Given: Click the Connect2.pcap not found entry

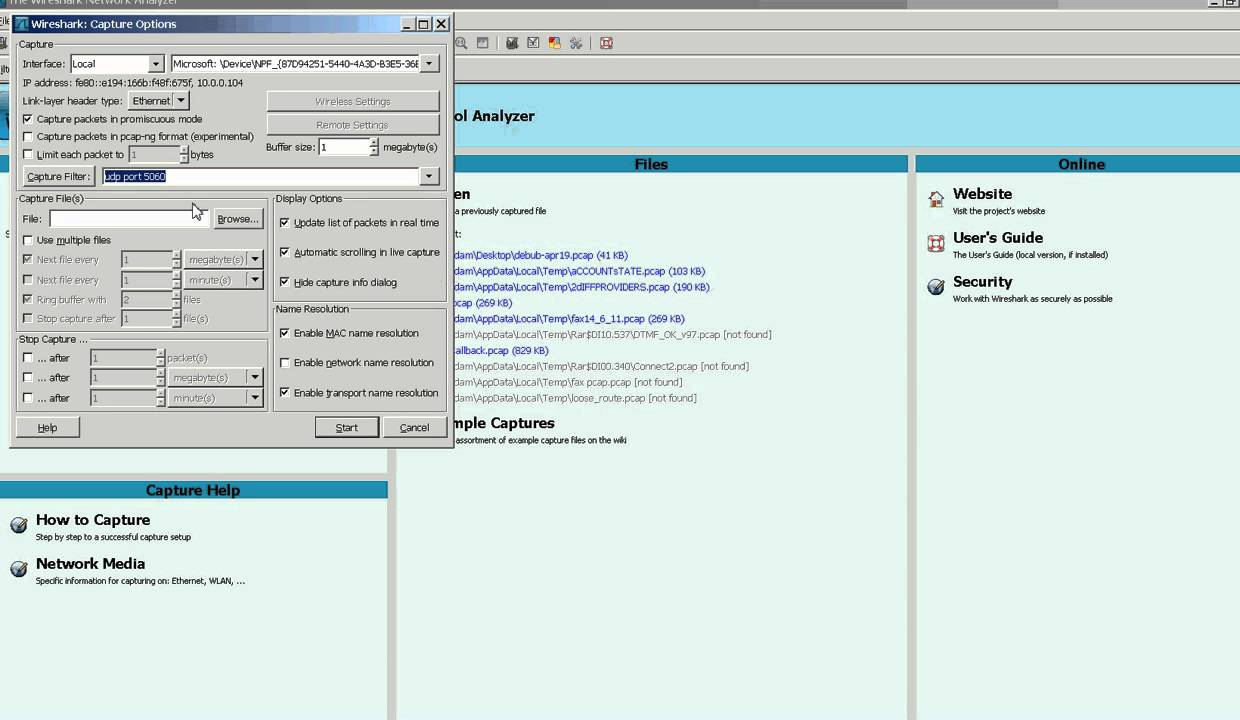Looking at the screenshot, I should 601,367.
